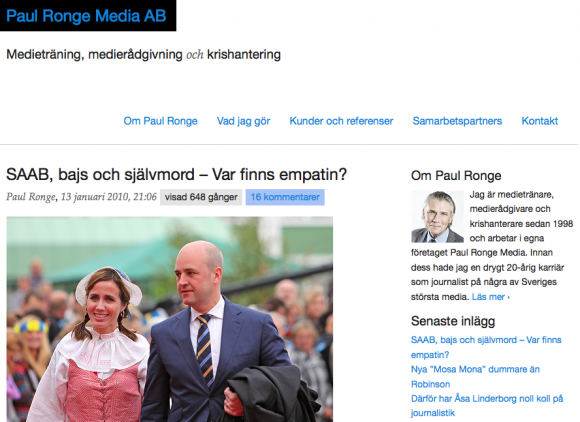580x422 pixels.
Task: Open the 'Om Paul Ronge' menu item
Action: tap(161, 121)
